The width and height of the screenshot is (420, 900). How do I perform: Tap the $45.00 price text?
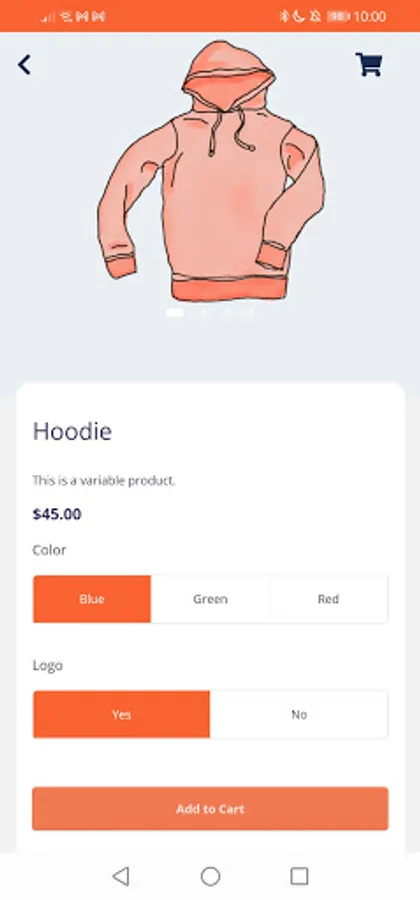(x=57, y=514)
